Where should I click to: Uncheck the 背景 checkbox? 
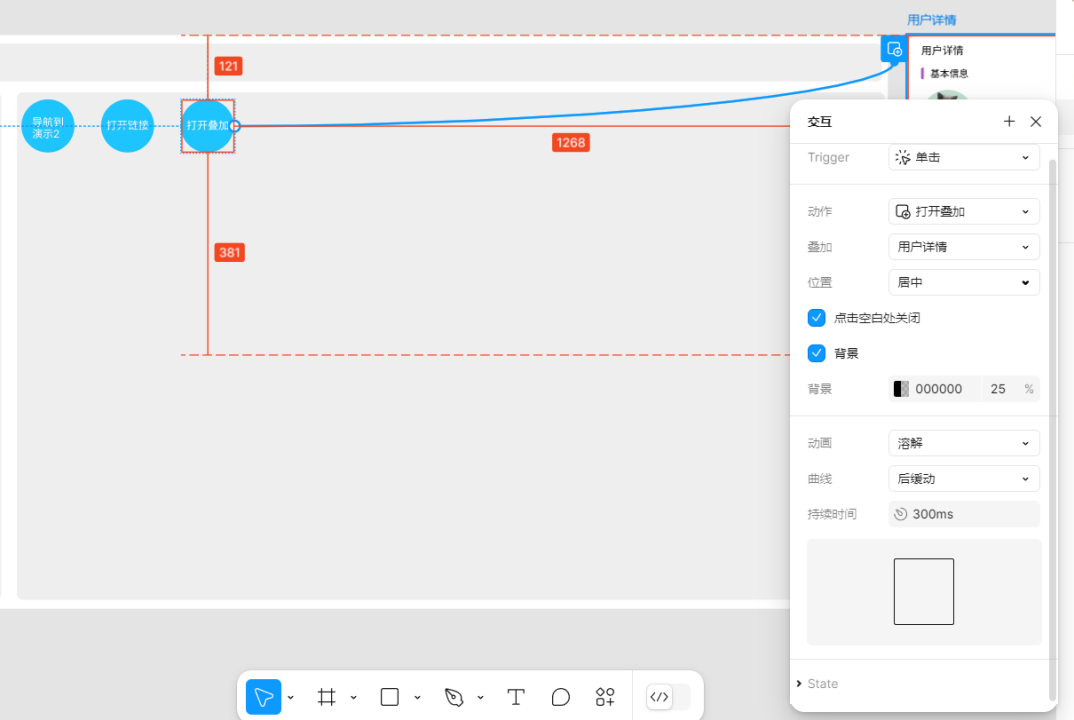816,353
